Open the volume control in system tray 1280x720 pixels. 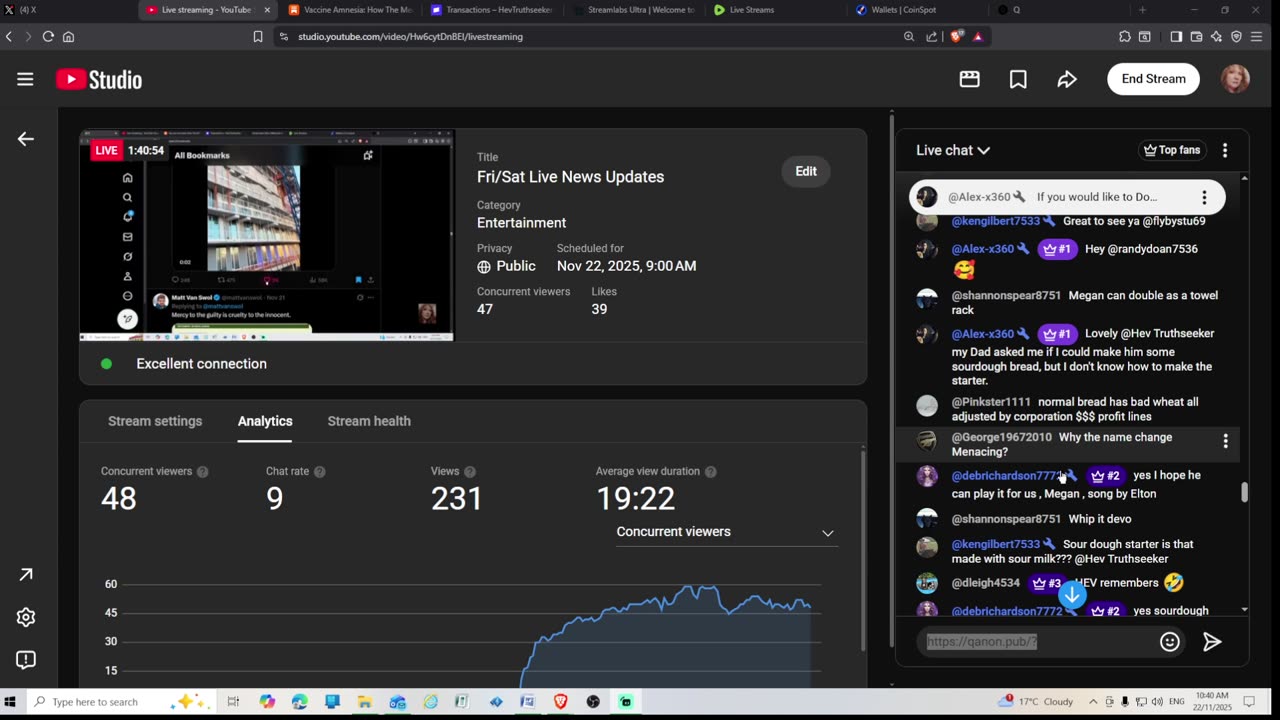(1157, 702)
